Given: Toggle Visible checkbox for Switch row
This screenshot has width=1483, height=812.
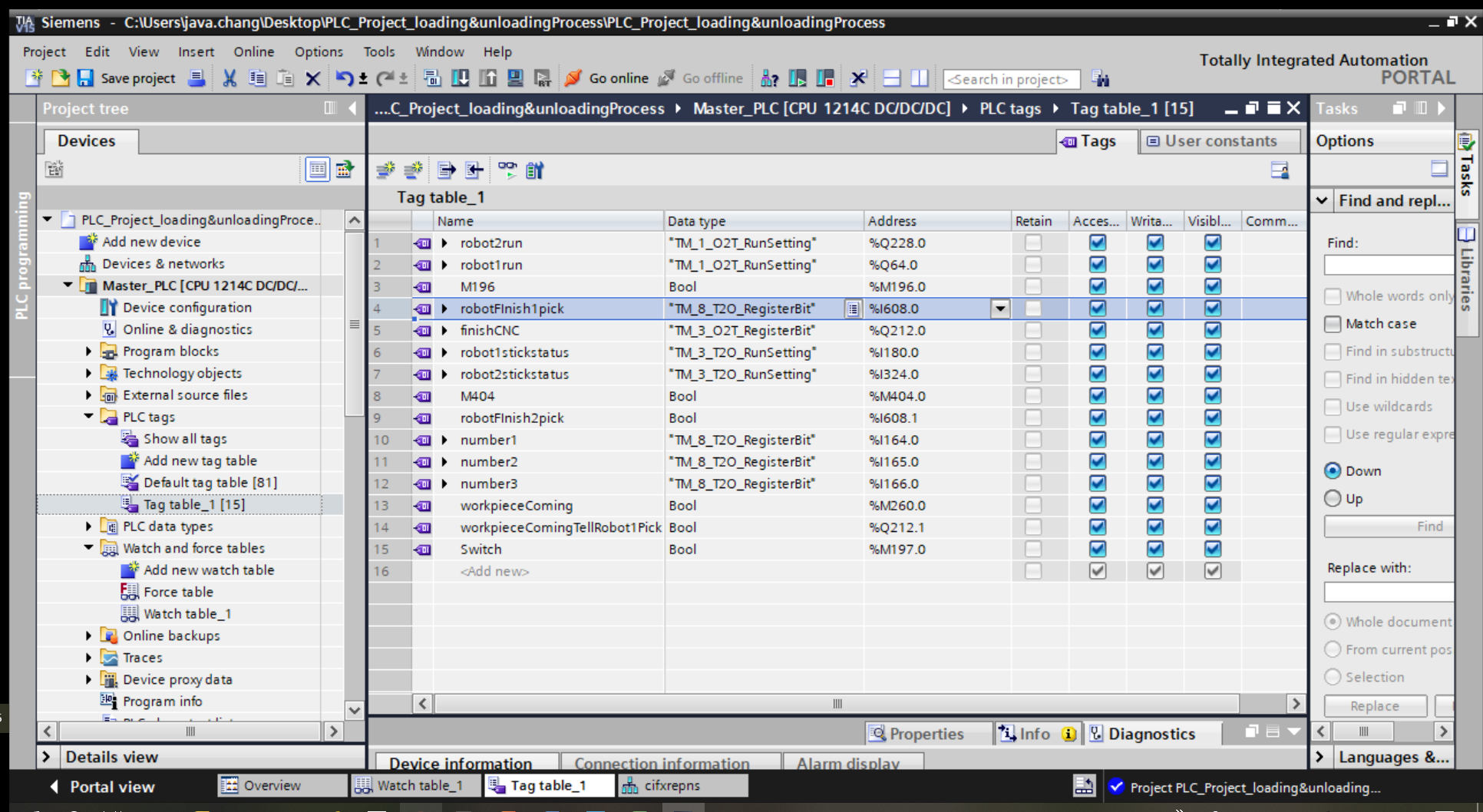Looking at the screenshot, I should (x=1212, y=549).
